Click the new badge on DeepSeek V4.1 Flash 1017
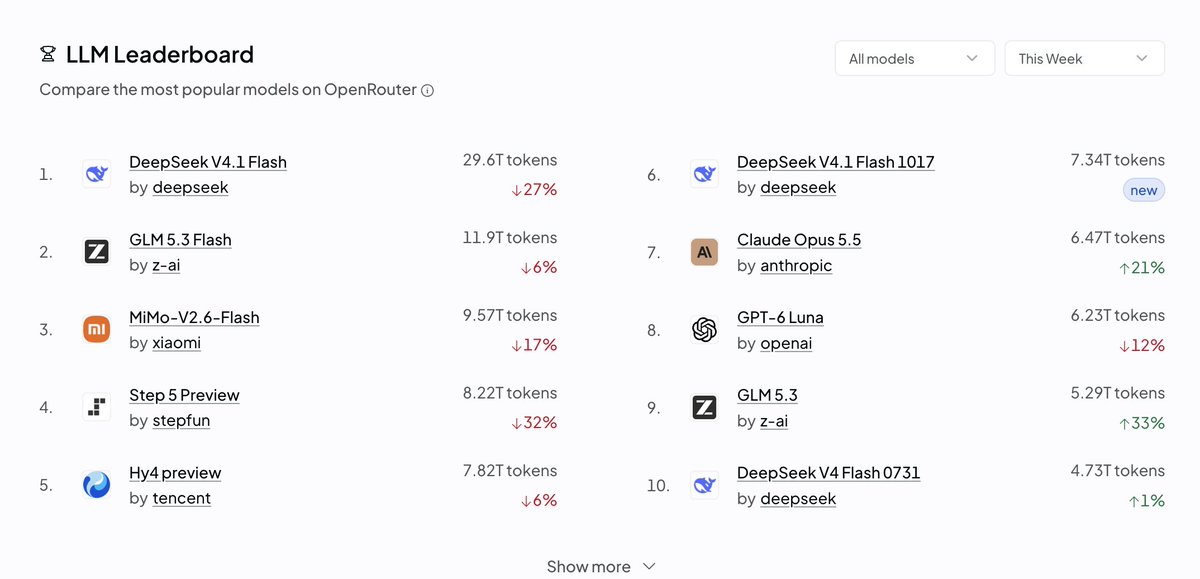The height and width of the screenshot is (579, 1200). tap(1143, 190)
